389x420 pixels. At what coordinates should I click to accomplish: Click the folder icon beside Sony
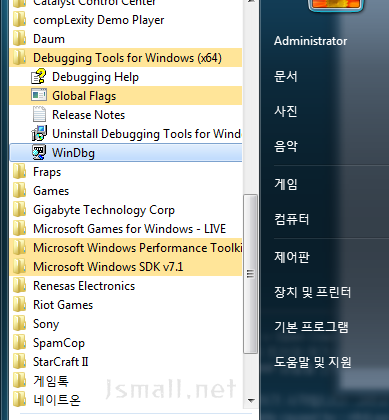coord(19,324)
